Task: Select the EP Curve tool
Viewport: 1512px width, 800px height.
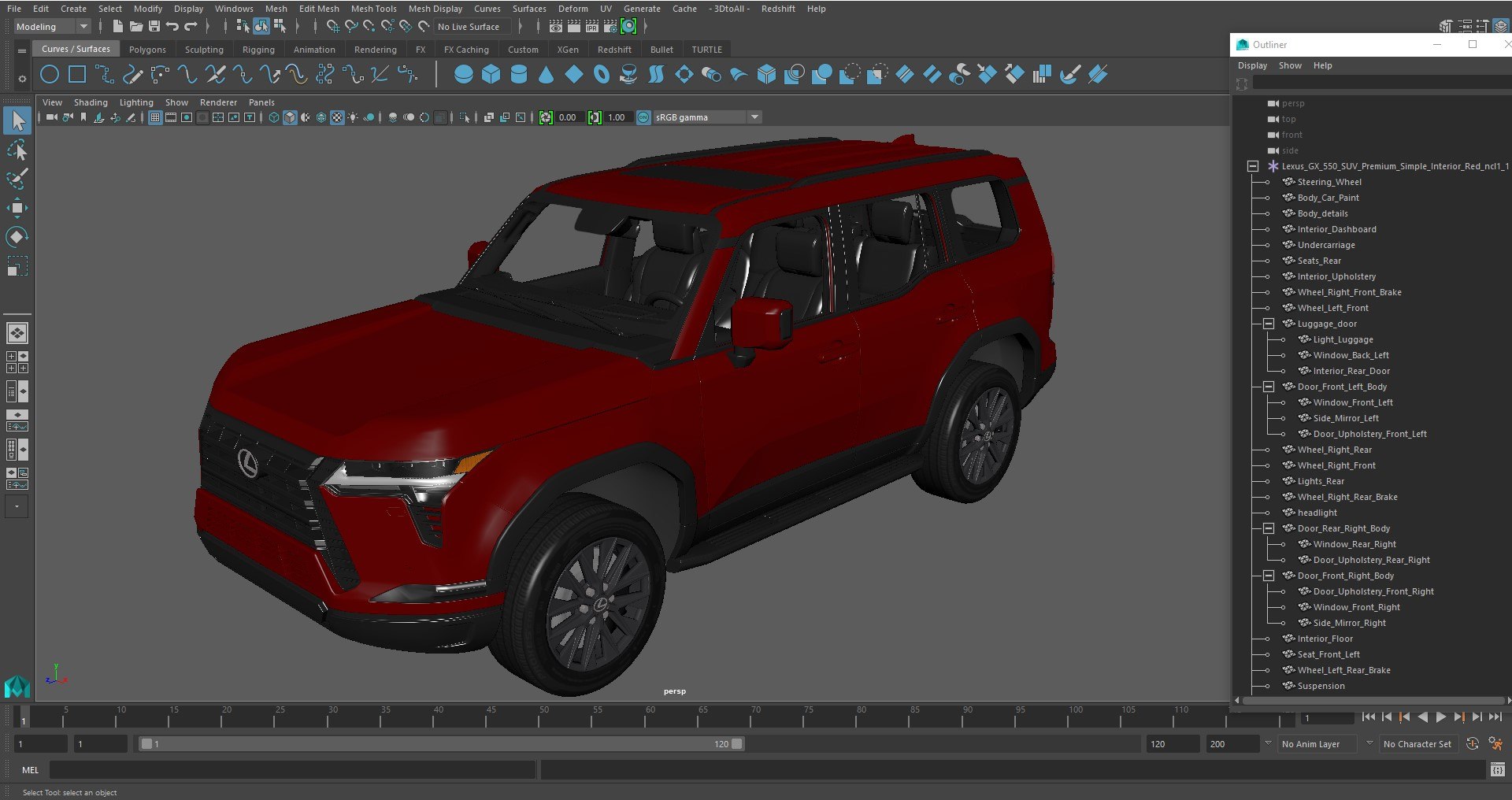Action: tap(105, 75)
